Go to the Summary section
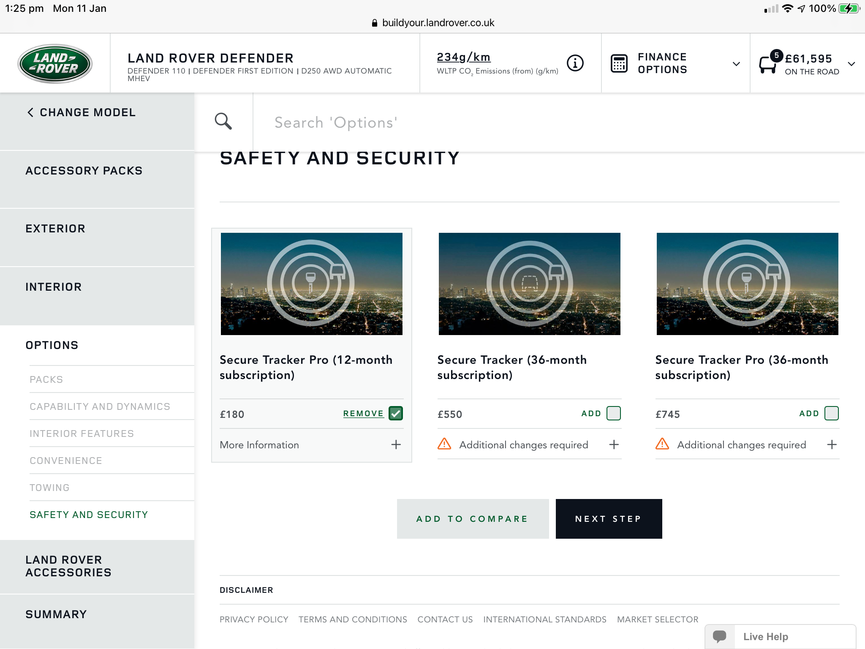 [x=97, y=621]
